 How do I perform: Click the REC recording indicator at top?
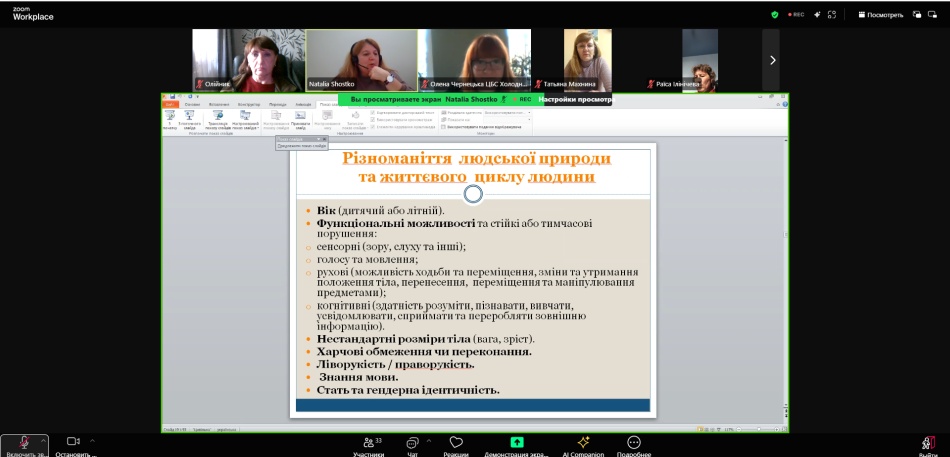click(795, 15)
